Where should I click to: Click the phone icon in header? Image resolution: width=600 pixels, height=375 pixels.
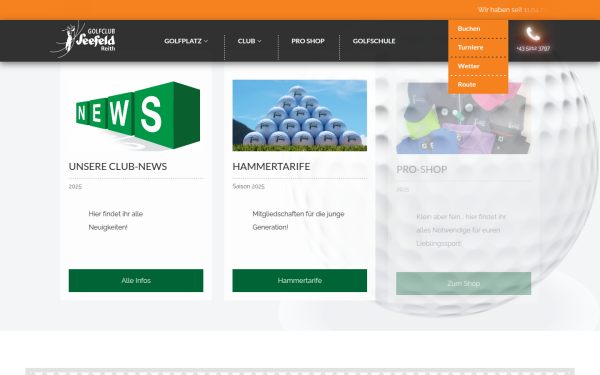pos(533,34)
